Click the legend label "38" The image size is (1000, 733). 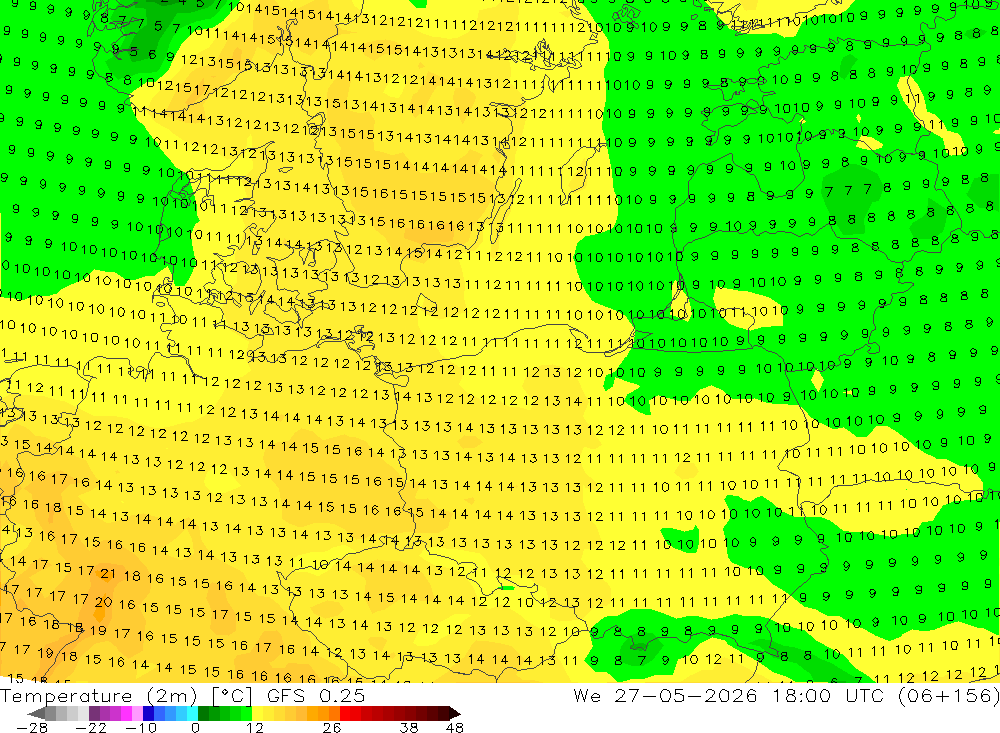pos(409,727)
